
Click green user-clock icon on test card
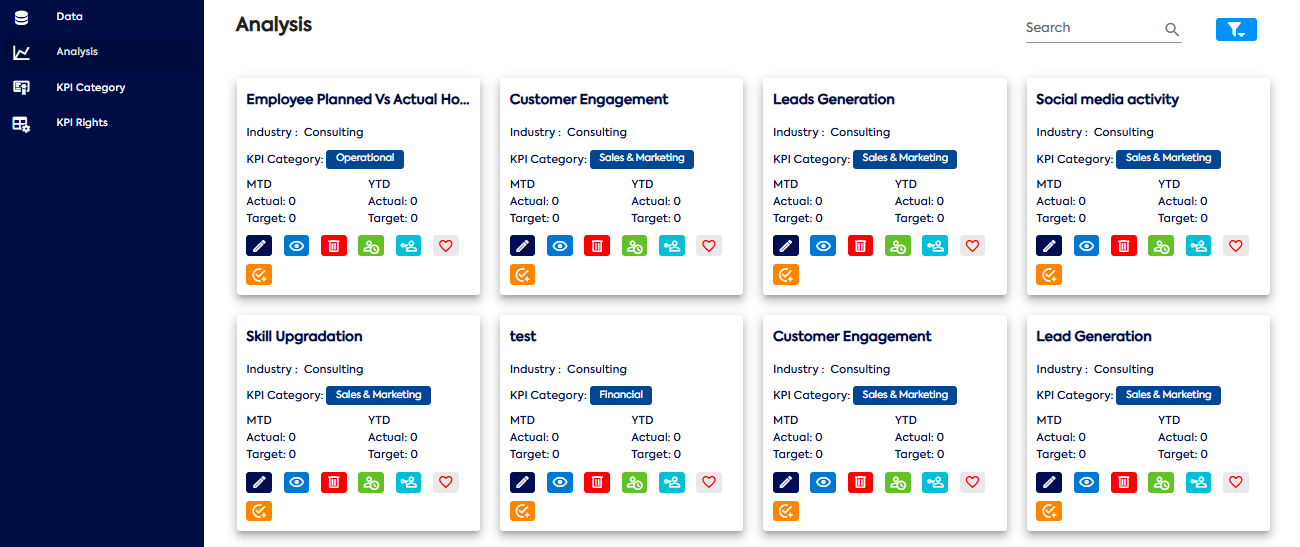(x=635, y=482)
